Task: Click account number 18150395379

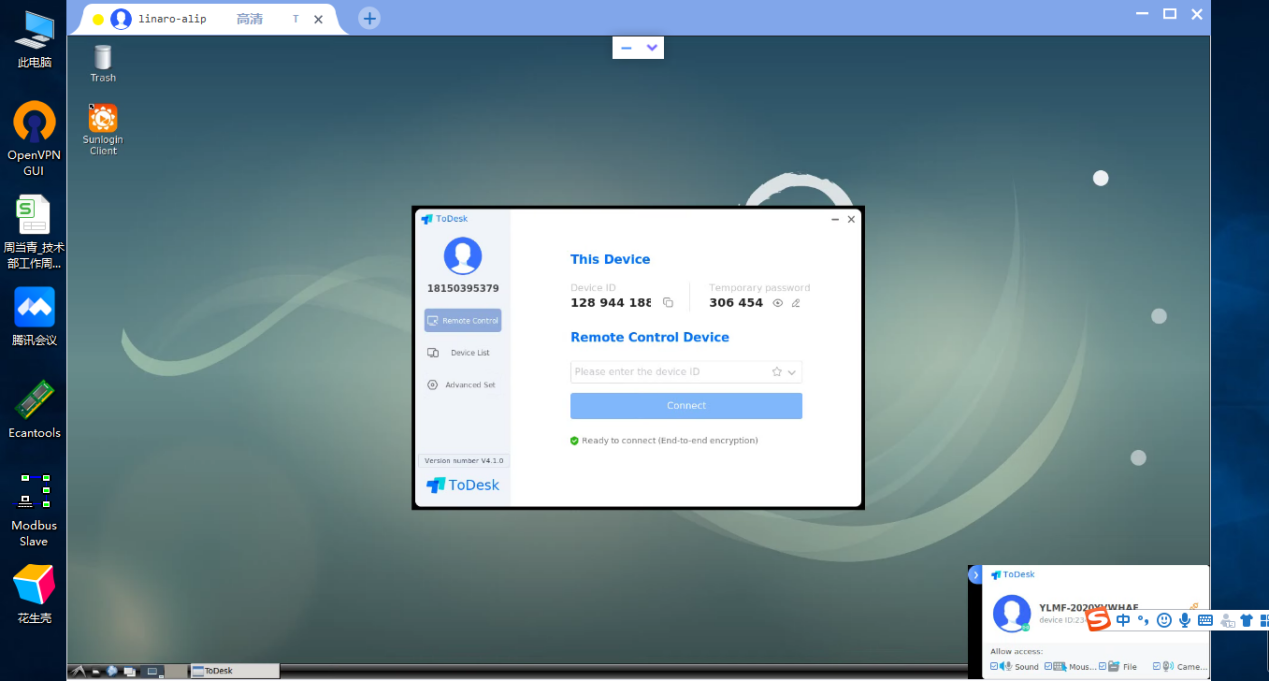Action: (463, 289)
